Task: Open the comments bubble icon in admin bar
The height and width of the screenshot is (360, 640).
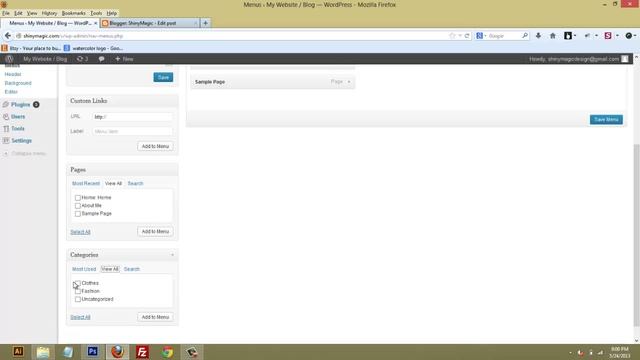Action: click(x=101, y=59)
